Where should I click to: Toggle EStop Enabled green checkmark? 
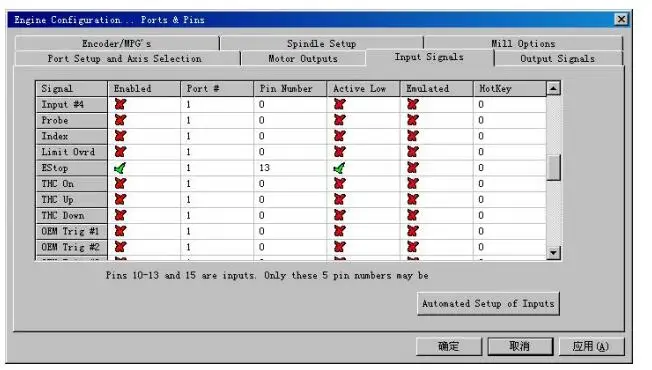120,168
